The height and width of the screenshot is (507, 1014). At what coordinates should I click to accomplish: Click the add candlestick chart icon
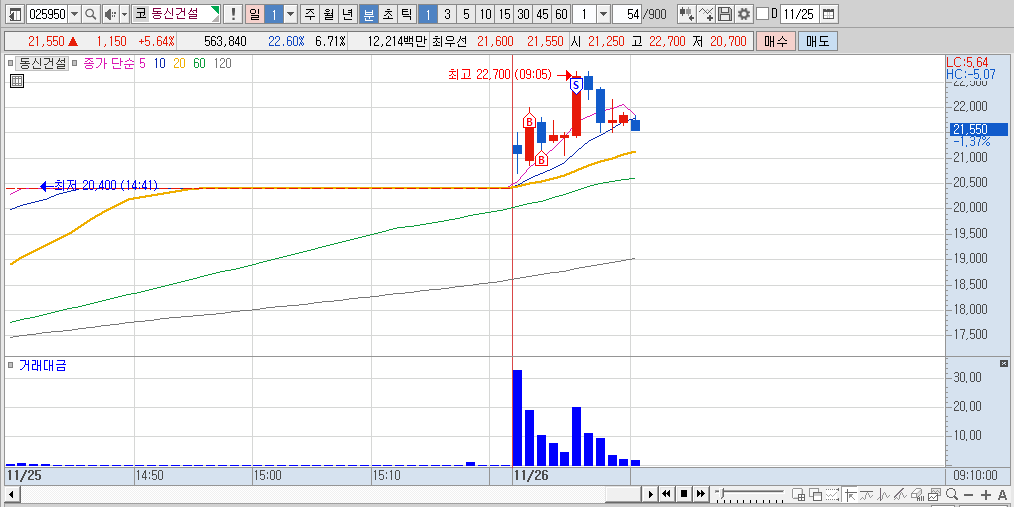(687, 14)
